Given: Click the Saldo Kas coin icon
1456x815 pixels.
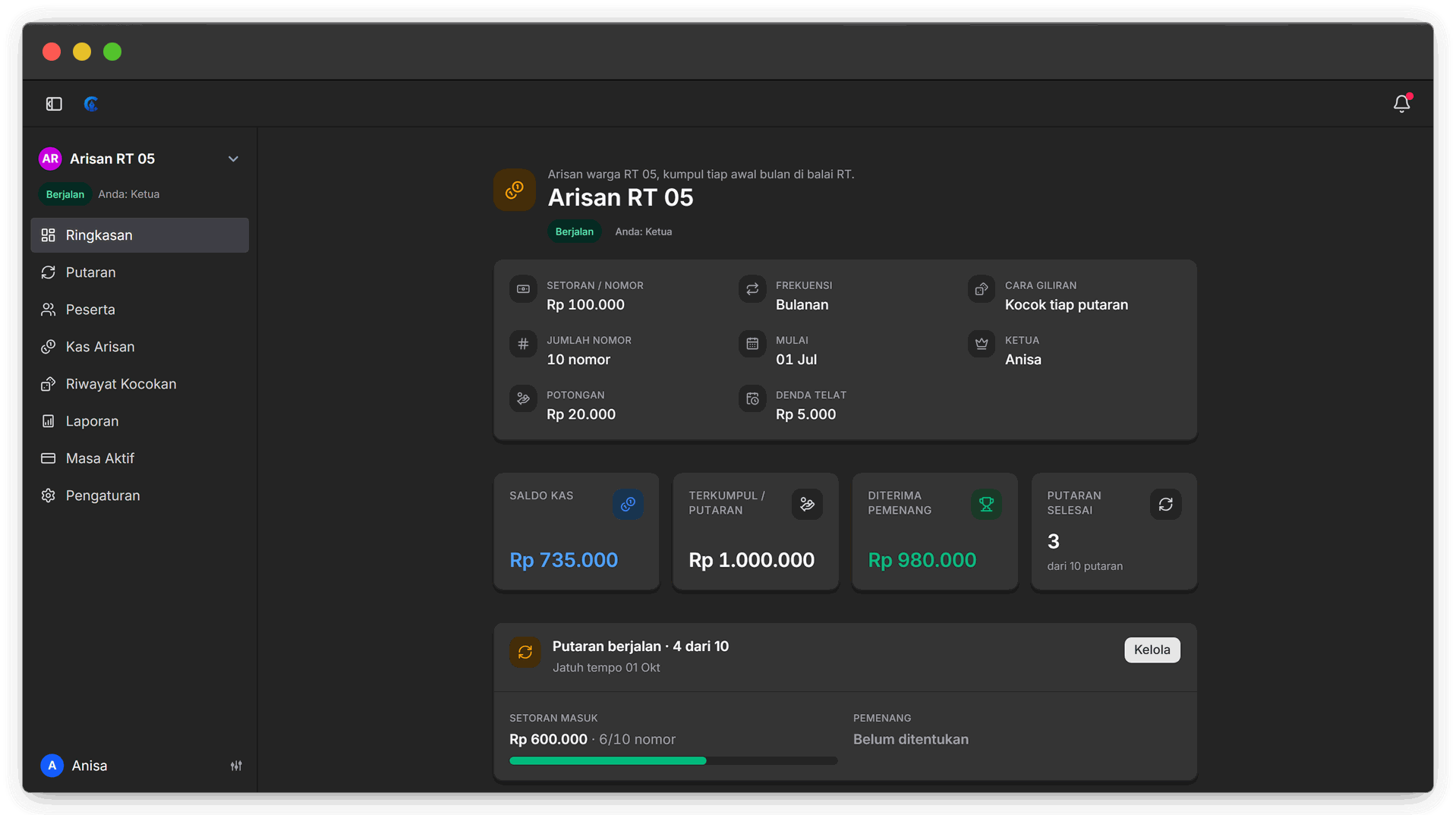Looking at the screenshot, I should point(628,504).
